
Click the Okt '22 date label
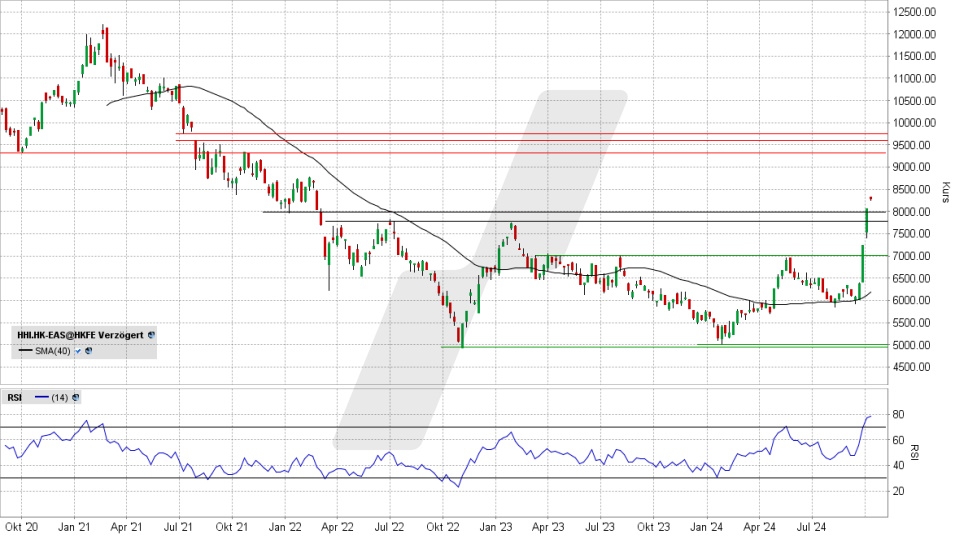coord(443,527)
